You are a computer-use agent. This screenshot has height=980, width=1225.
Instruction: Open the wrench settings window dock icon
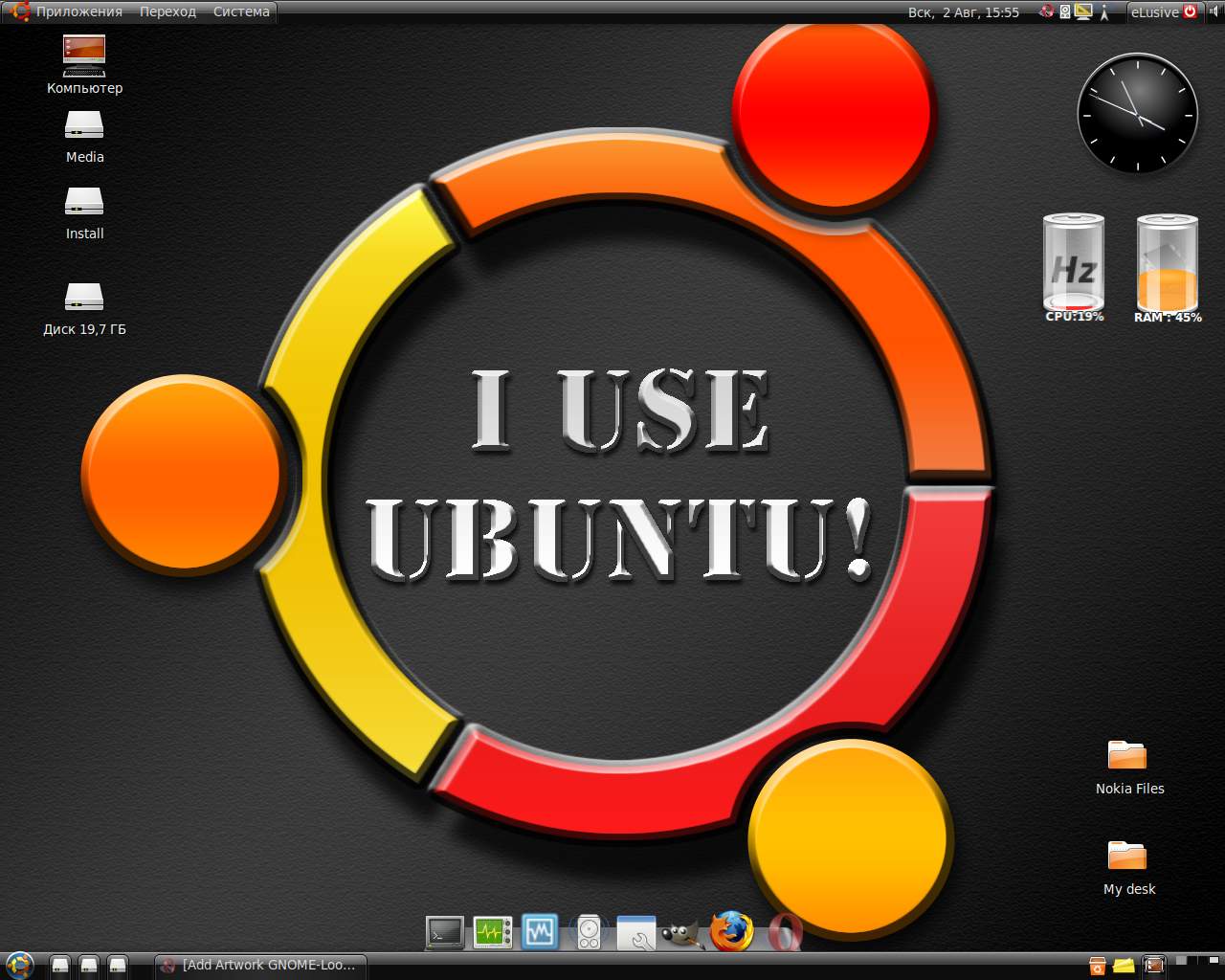(636, 932)
